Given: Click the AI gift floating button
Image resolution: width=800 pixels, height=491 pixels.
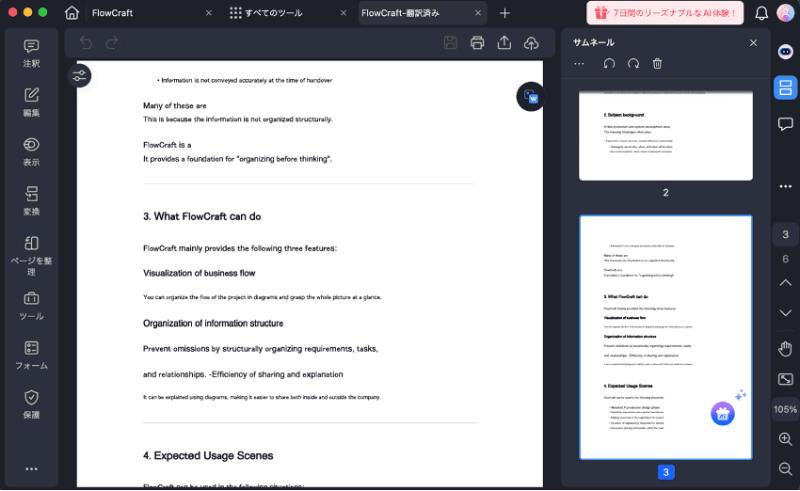Looking at the screenshot, I should [x=722, y=414].
